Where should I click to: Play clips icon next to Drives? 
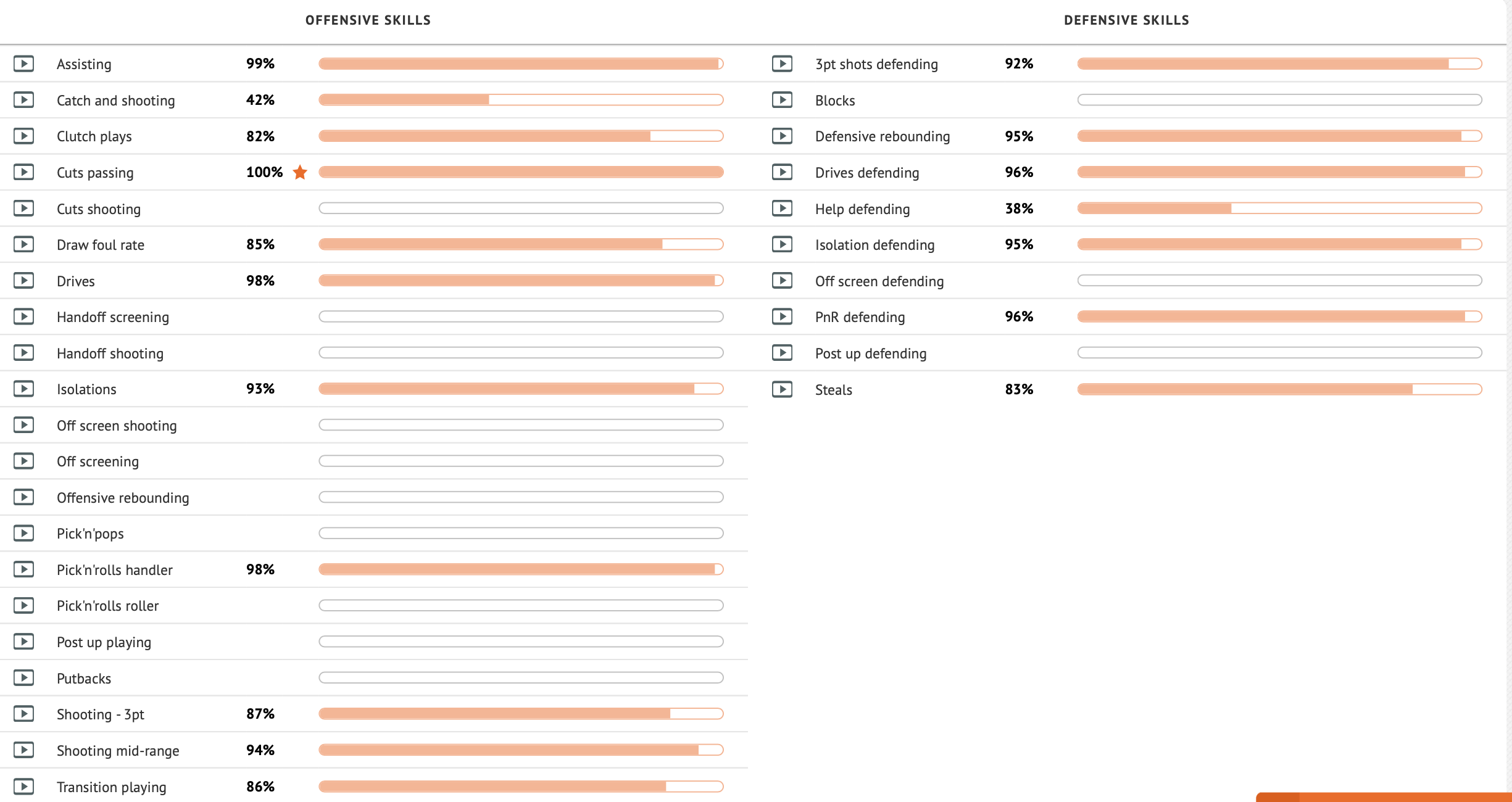tap(23, 281)
